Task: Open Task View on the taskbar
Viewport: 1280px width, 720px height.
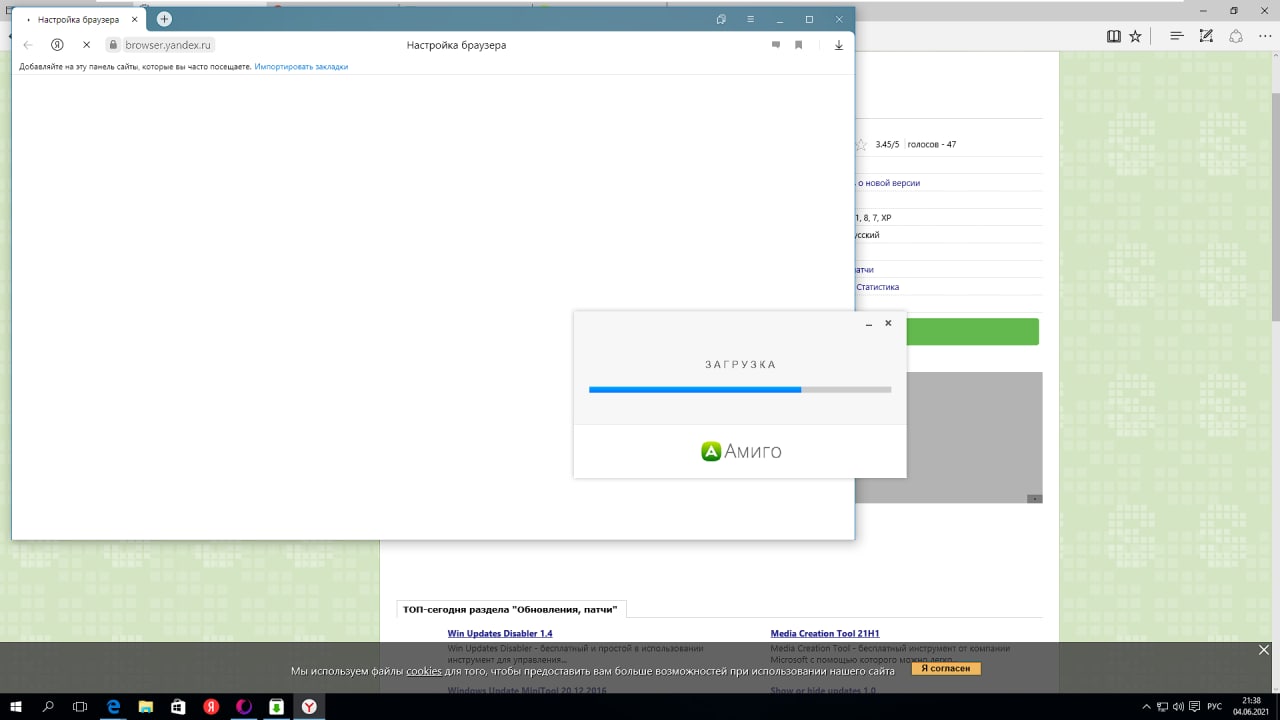Action: click(80, 706)
